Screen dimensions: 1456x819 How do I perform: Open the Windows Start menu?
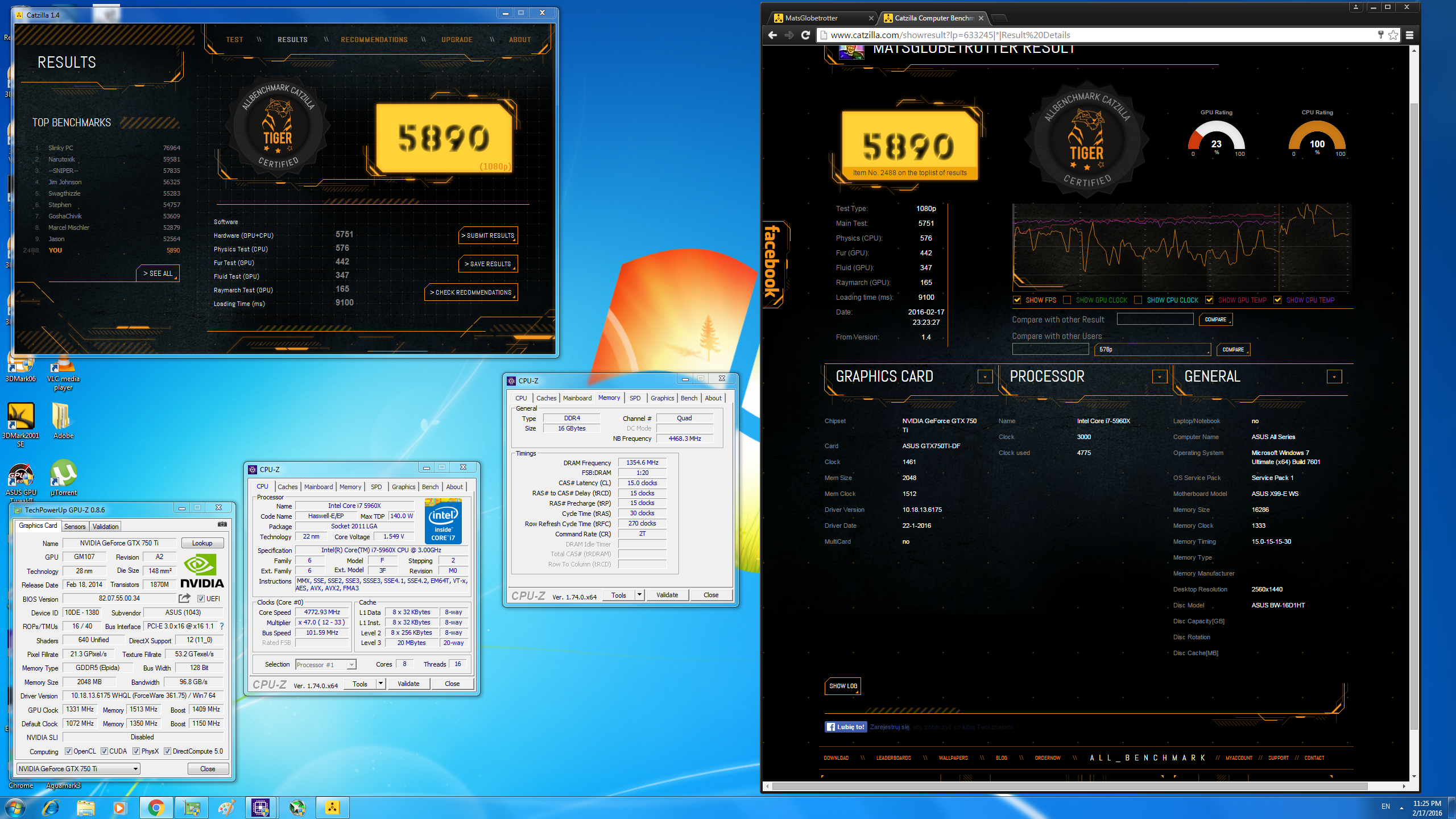(15, 808)
